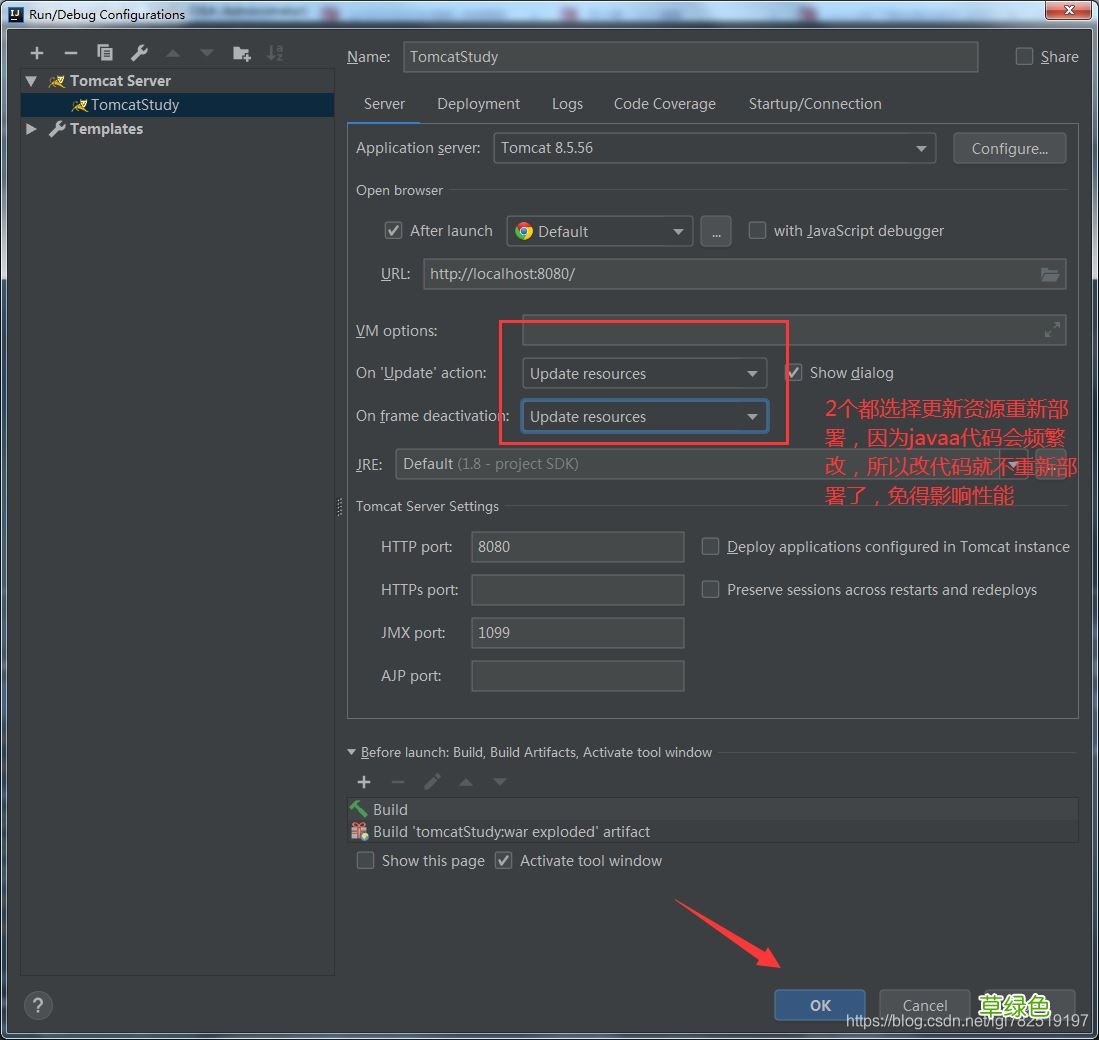Expand the Templates tree node
Image resolution: width=1099 pixels, height=1040 pixels.
pyautogui.click(x=32, y=129)
